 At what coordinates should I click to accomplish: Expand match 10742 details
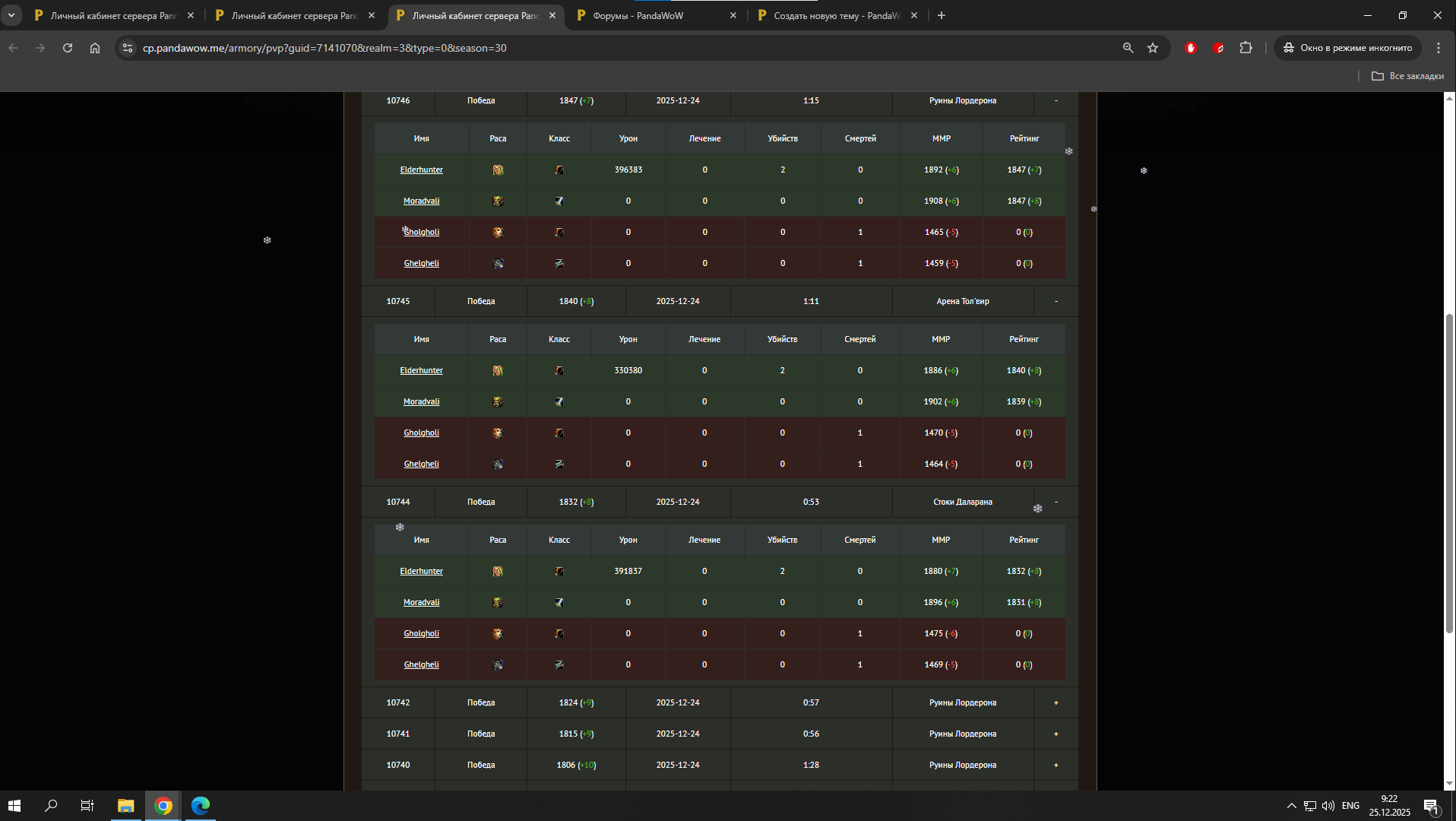pos(1056,702)
